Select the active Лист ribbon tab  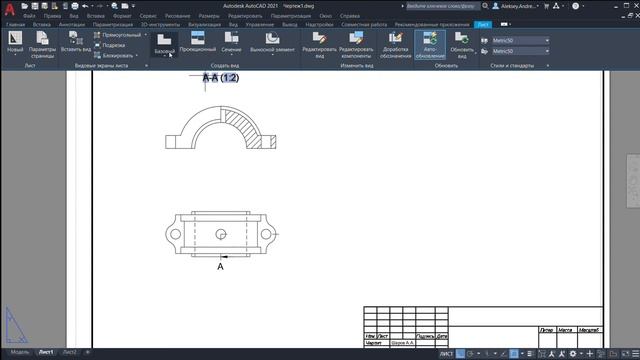483,24
